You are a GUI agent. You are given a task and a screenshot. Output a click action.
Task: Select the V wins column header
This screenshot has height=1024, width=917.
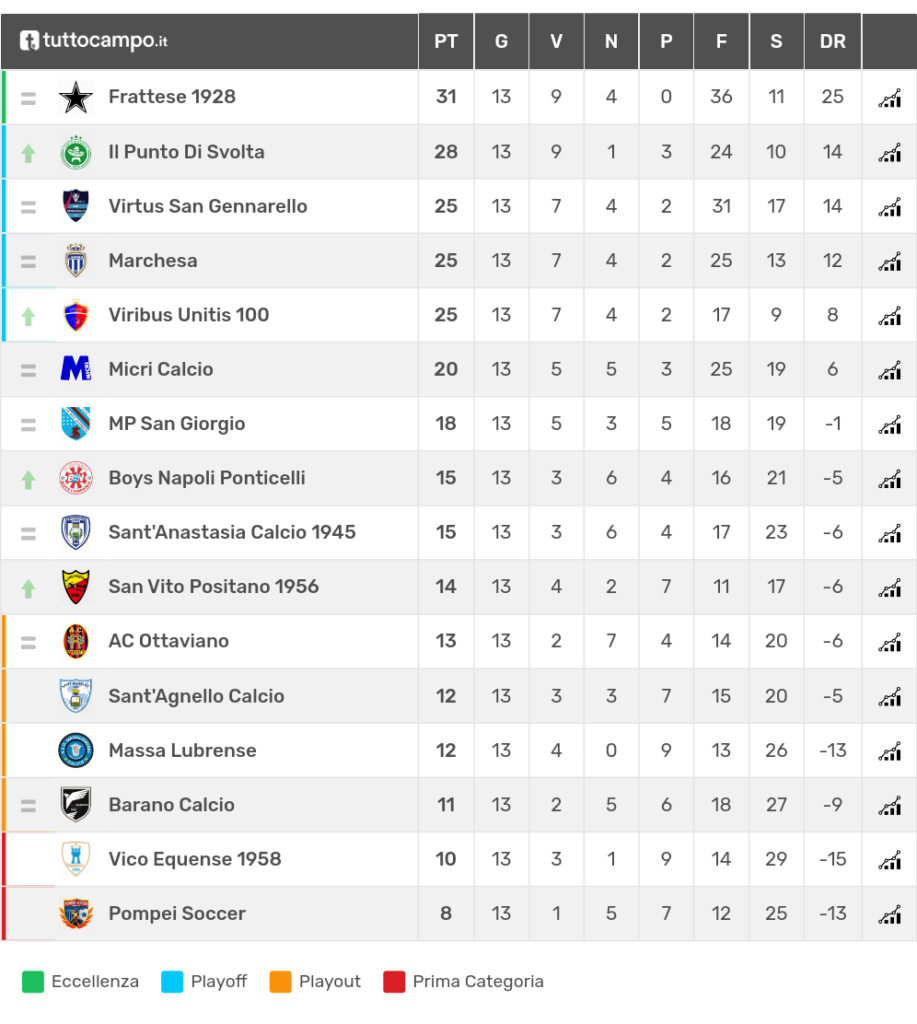coord(556,41)
